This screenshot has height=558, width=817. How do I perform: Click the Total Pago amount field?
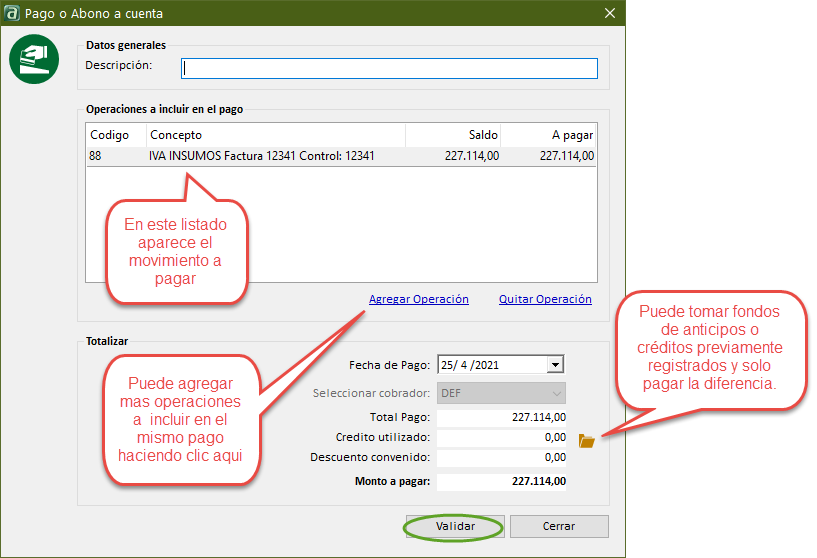501,418
